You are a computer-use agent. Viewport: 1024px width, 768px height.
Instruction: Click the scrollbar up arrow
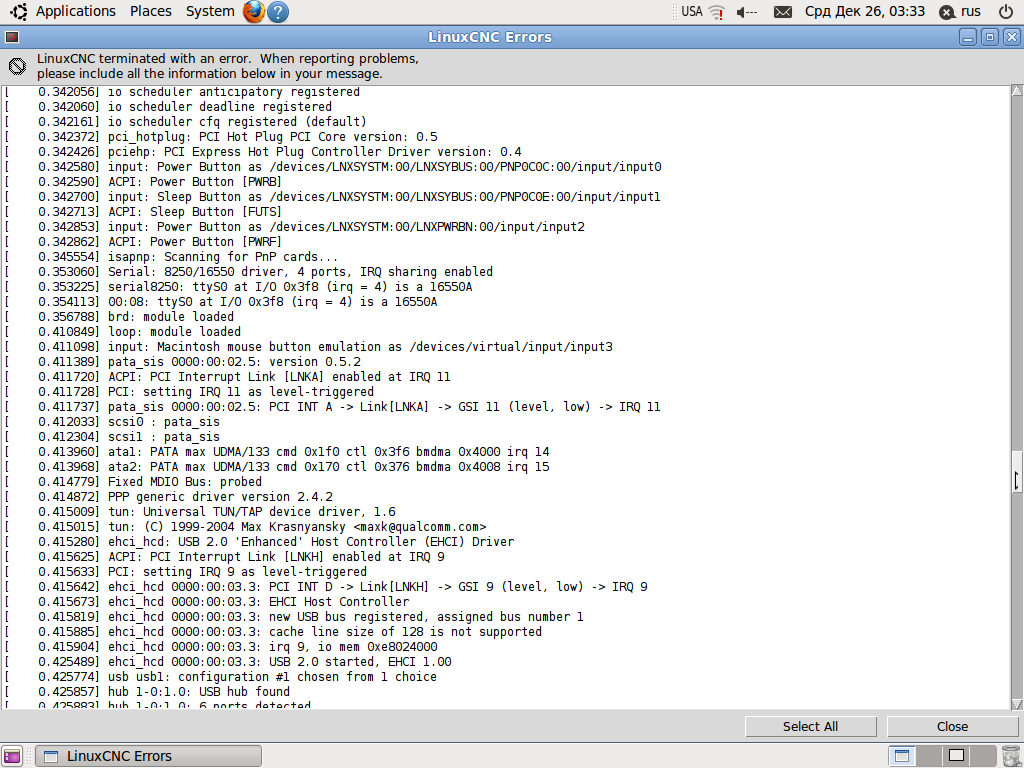1017,91
